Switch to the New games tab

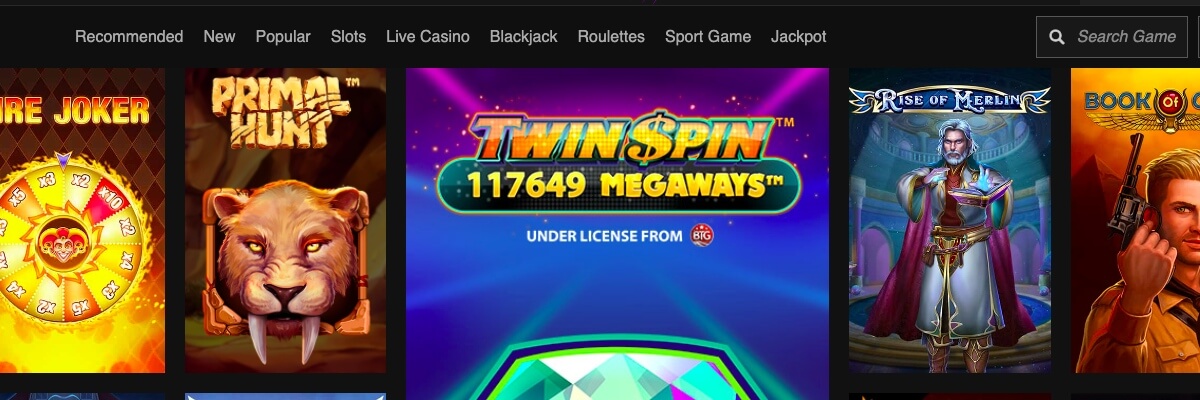click(x=219, y=36)
